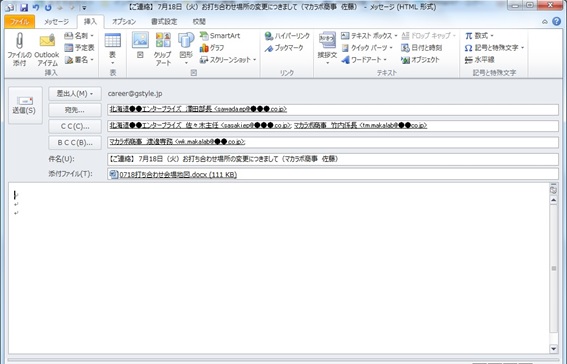
Task: Click the 宛先... button
Action: [75, 110]
